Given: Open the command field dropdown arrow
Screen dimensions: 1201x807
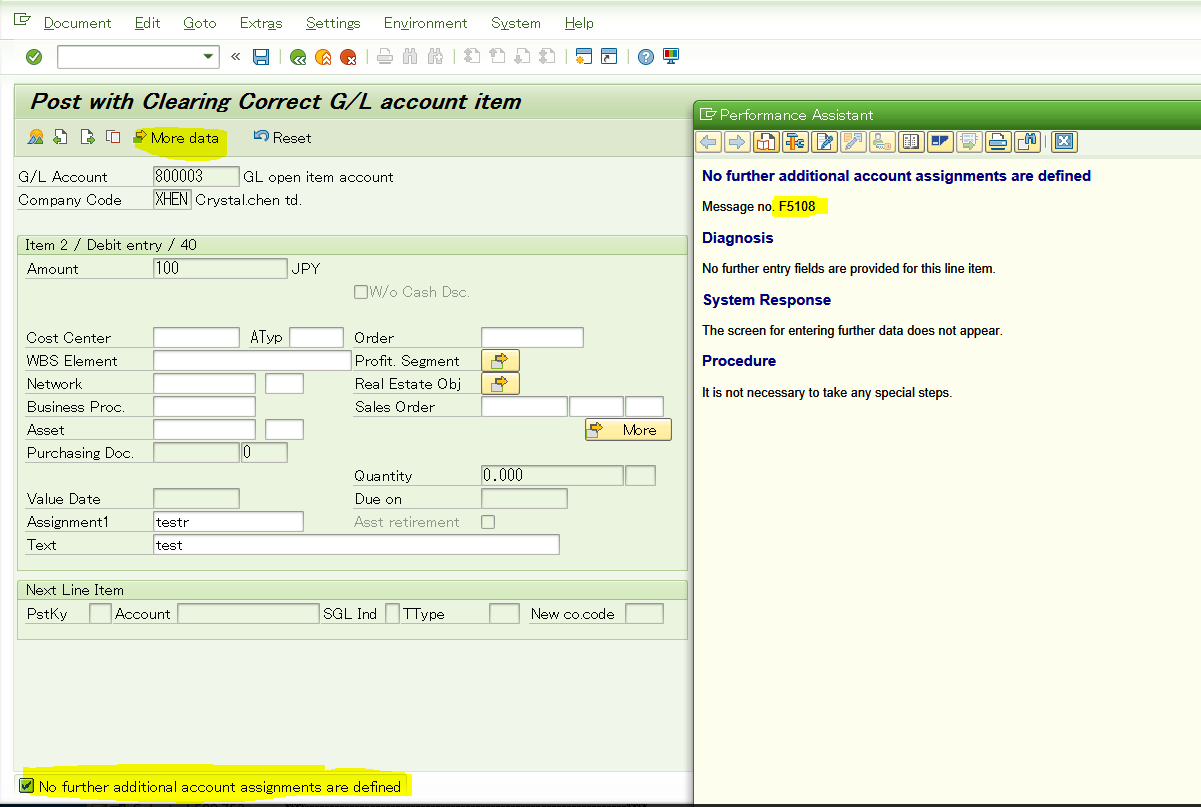Looking at the screenshot, I should click(208, 57).
